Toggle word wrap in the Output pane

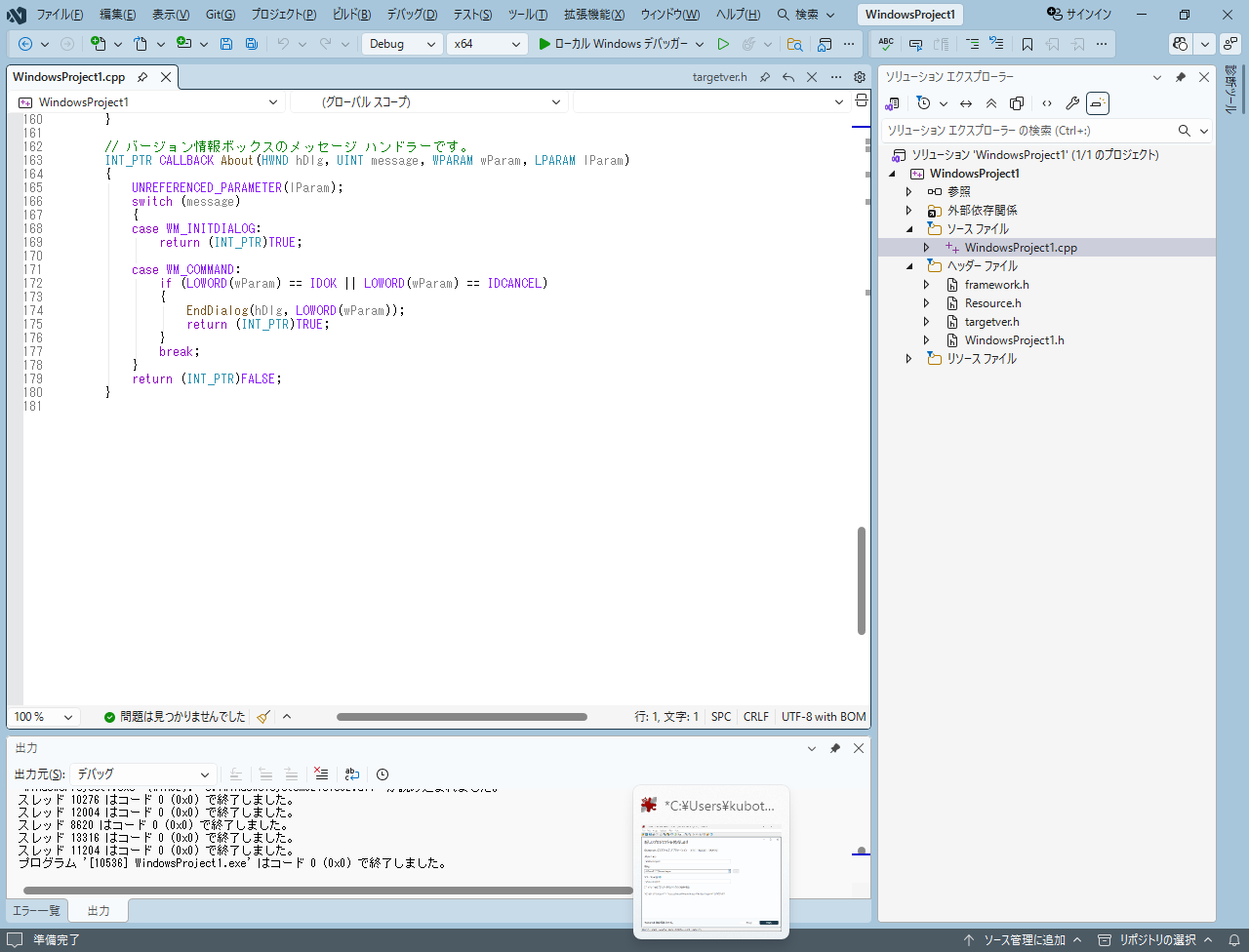(x=352, y=773)
